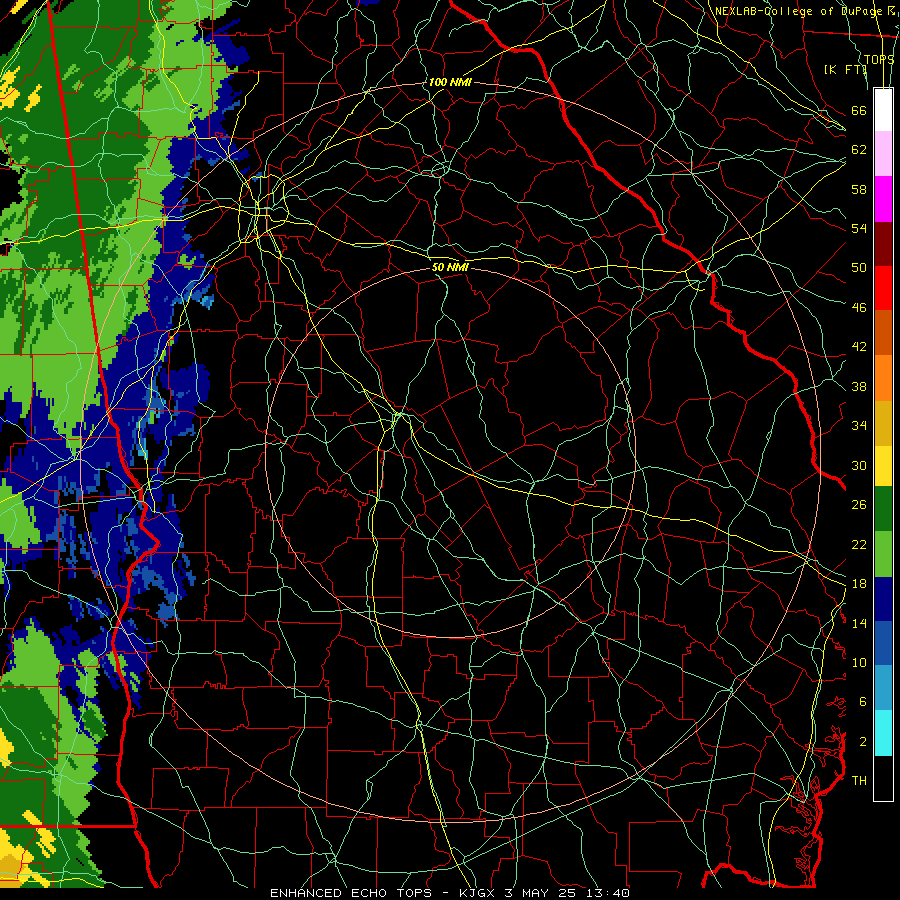Viewport: 900px width, 900px height.
Task: Select the legend value 58
Action: point(859,189)
